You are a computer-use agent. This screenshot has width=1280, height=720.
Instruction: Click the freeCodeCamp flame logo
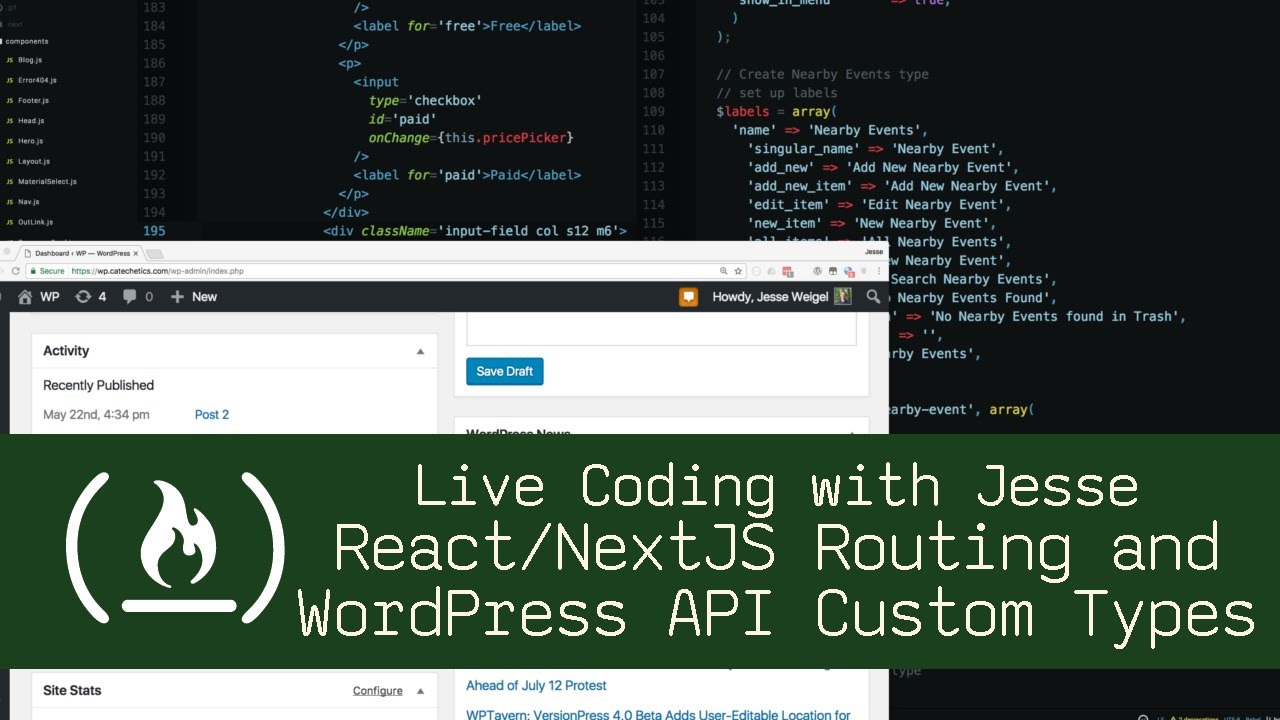point(175,547)
